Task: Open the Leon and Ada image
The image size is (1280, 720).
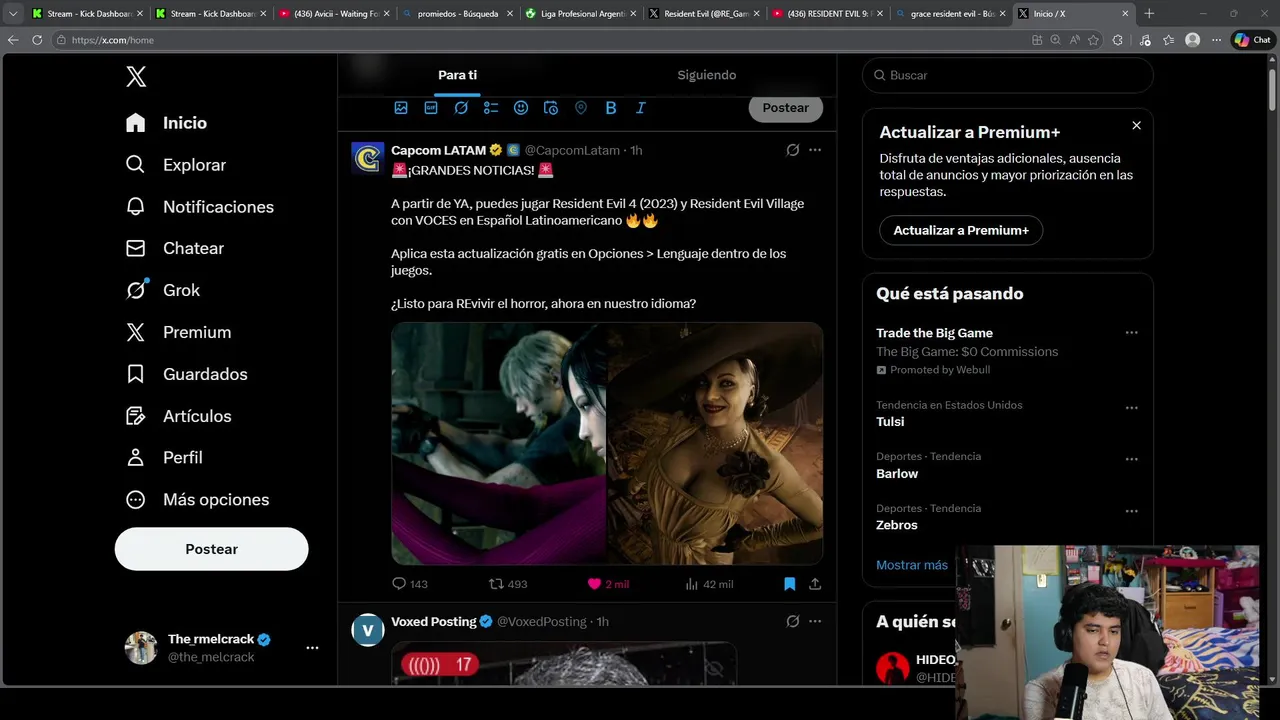Action: [499, 443]
